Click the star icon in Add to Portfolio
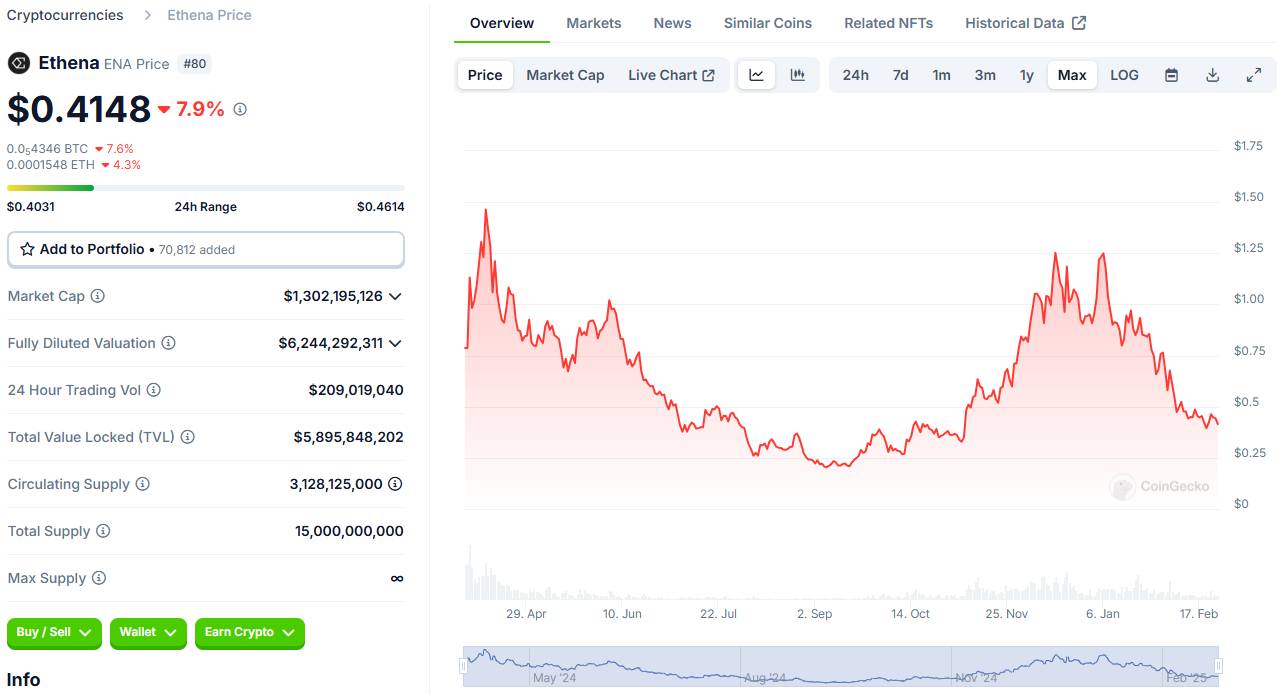 [x=28, y=249]
